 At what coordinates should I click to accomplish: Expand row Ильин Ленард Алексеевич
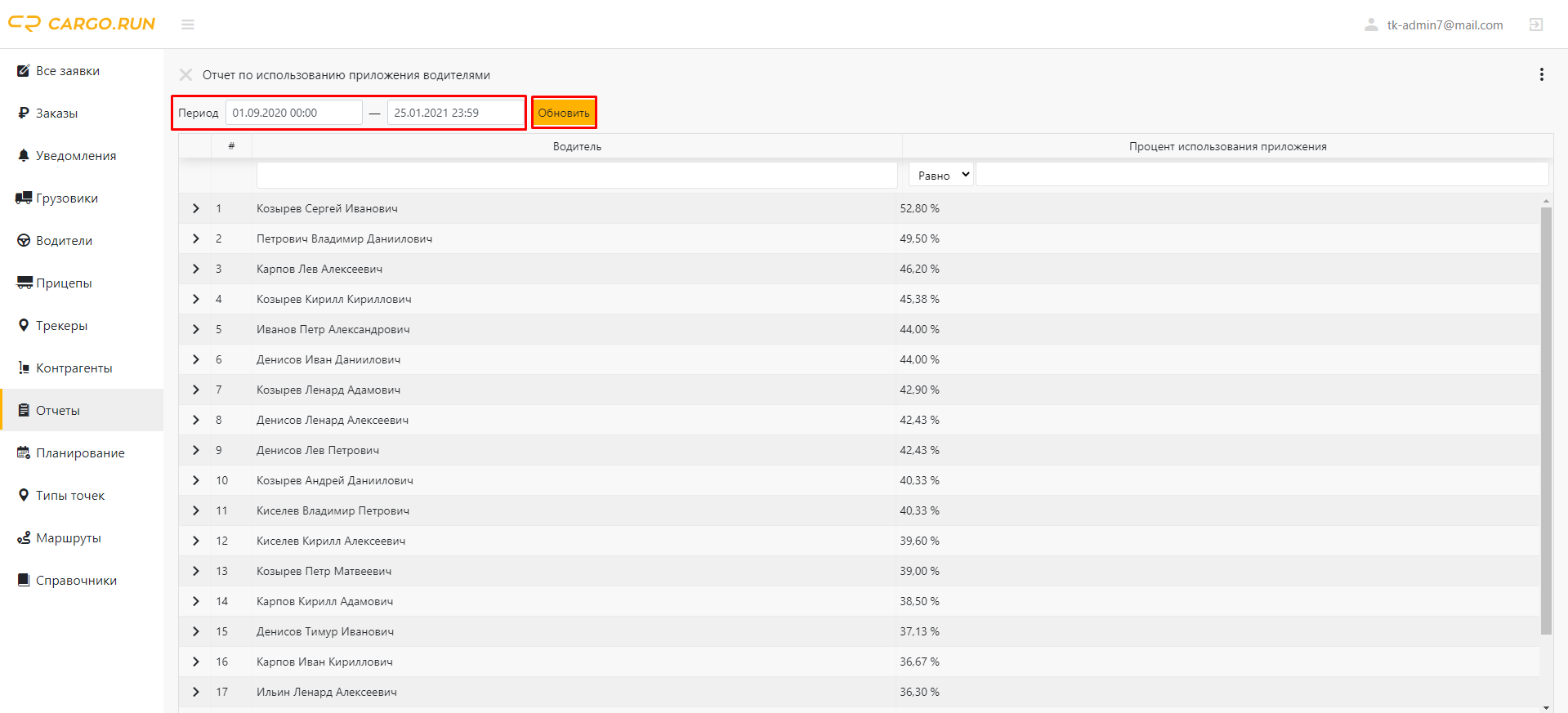pos(195,692)
